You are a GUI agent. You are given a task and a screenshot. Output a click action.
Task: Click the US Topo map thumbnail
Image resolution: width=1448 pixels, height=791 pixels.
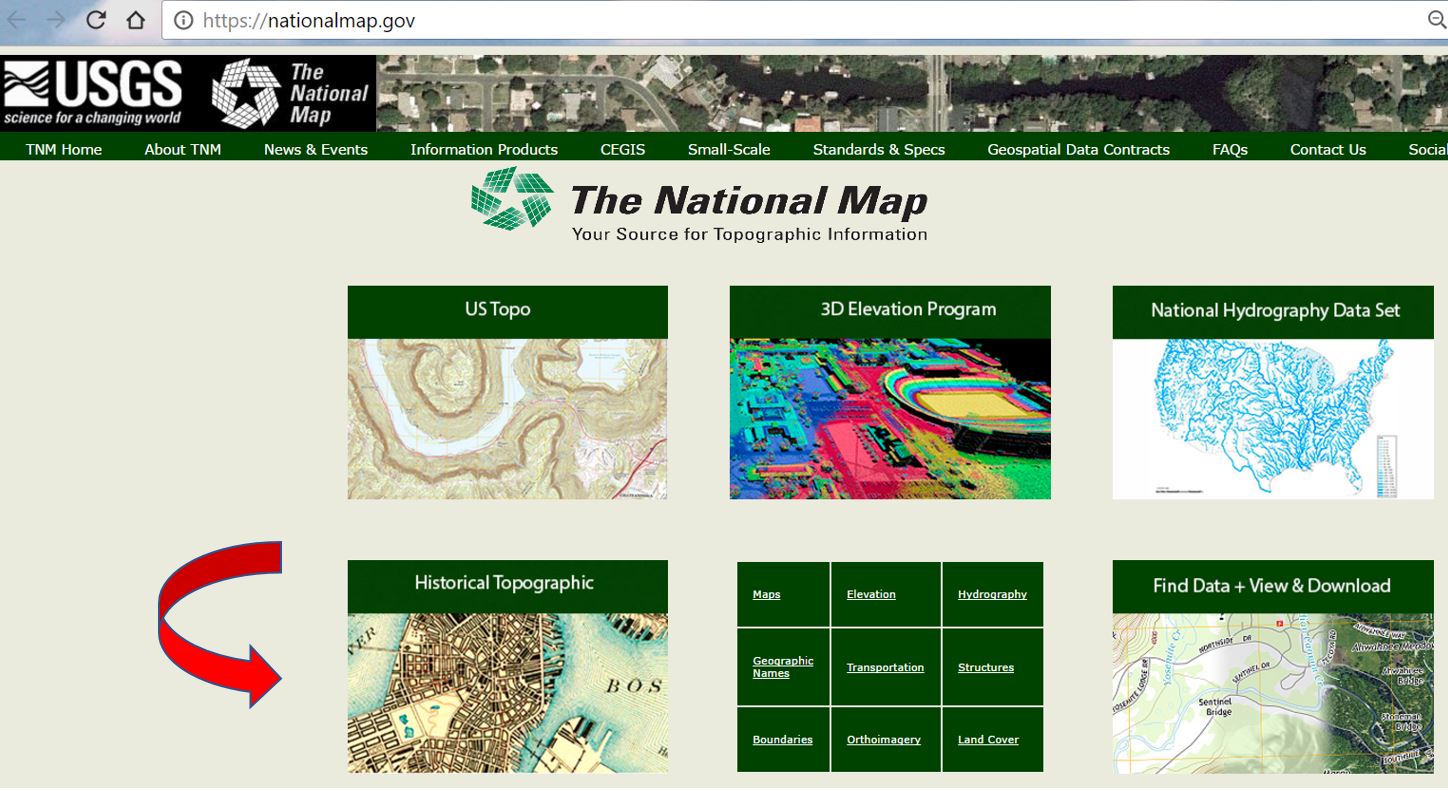pyautogui.click(x=507, y=418)
